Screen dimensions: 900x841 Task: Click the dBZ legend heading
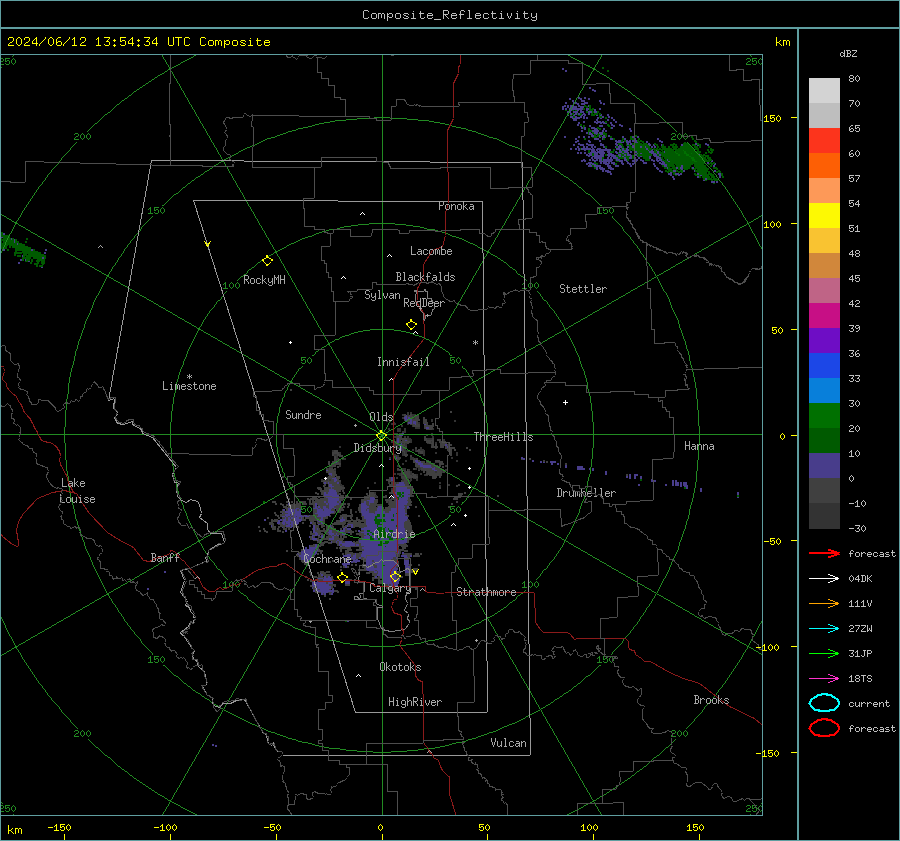848,54
